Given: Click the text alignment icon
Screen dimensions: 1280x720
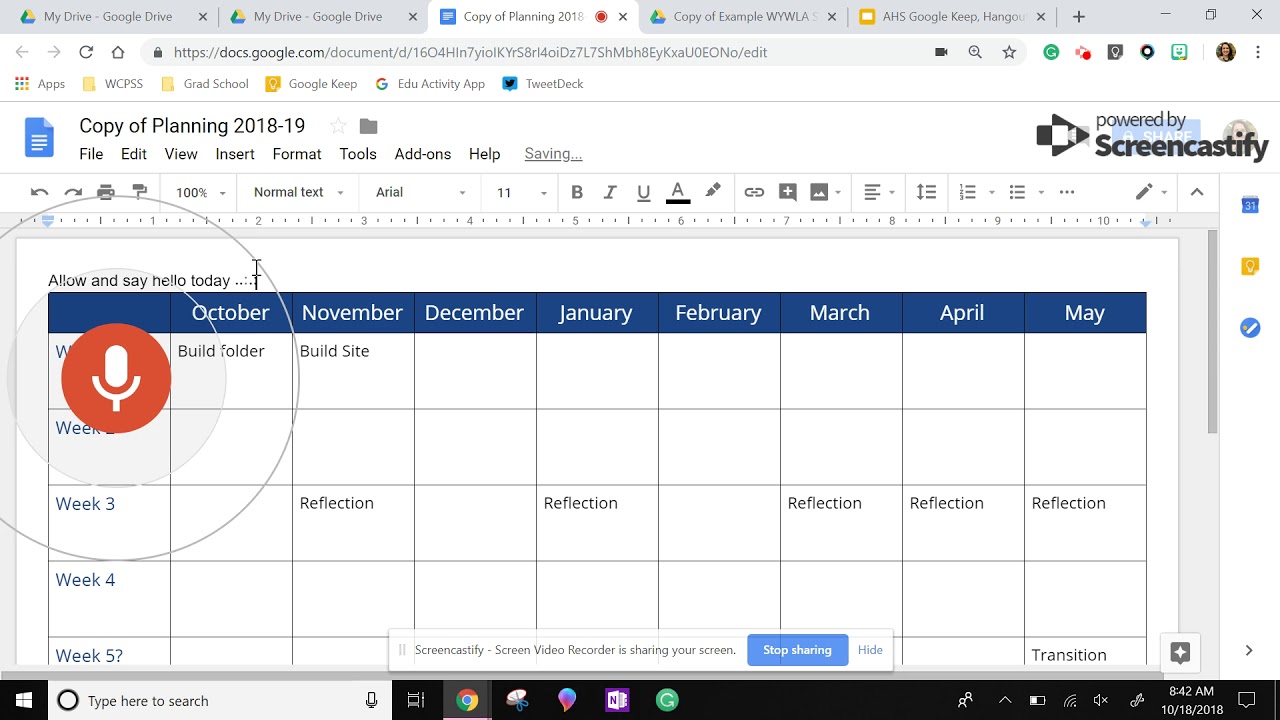Looking at the screenshot, I should click(872, 192).
